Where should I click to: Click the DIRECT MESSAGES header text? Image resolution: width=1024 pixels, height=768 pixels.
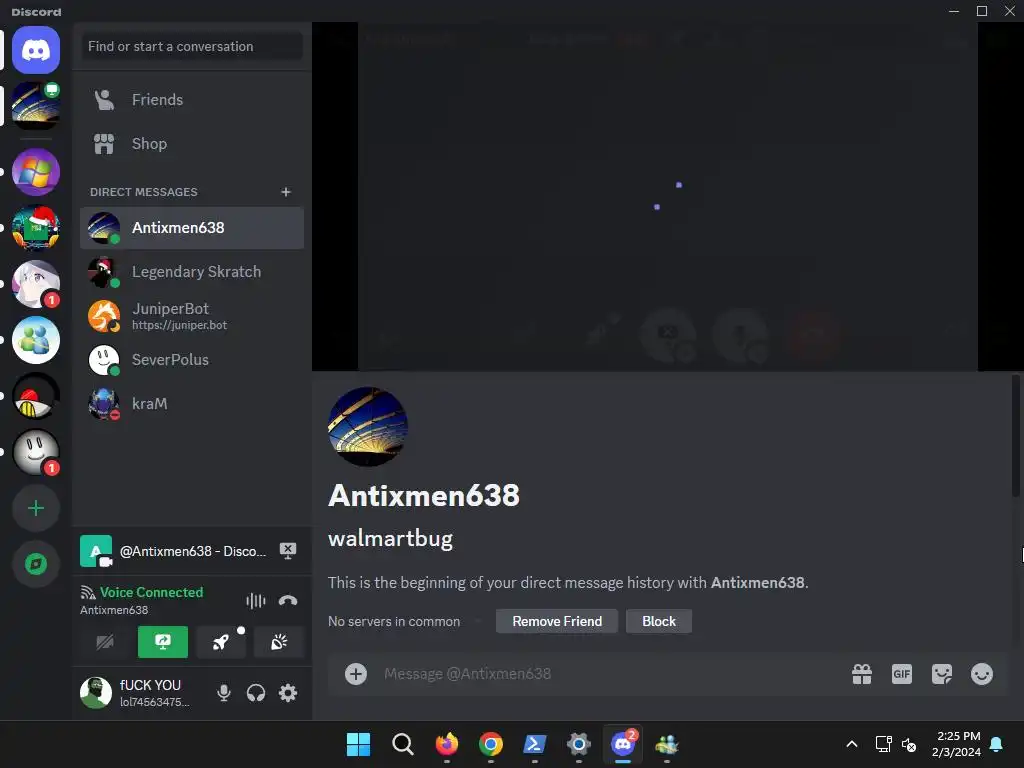tap(144, 192)
